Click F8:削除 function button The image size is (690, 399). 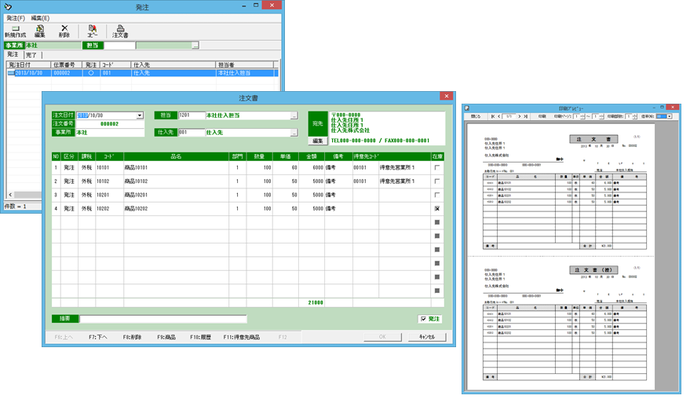click(132, 337)
